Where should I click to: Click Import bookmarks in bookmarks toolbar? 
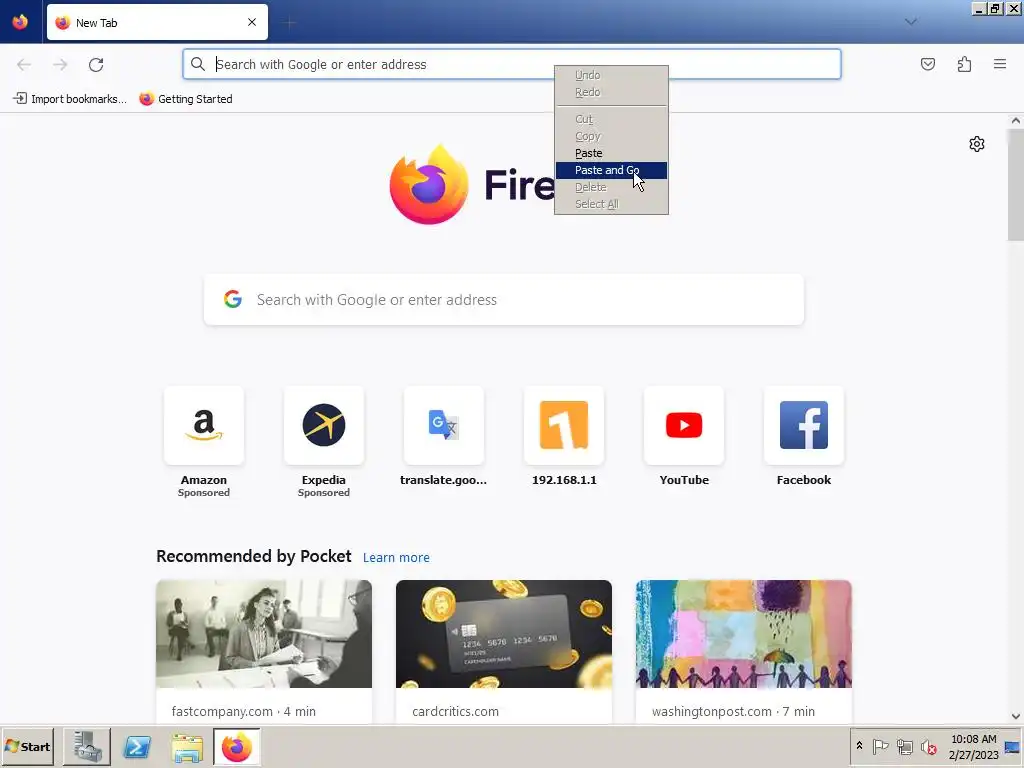70,99
